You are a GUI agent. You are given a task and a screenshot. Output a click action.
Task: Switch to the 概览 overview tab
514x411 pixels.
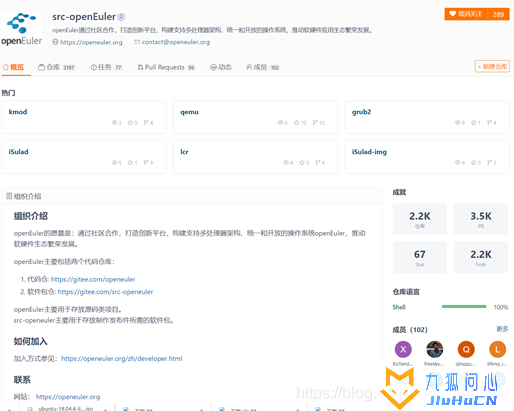(14, 67)
